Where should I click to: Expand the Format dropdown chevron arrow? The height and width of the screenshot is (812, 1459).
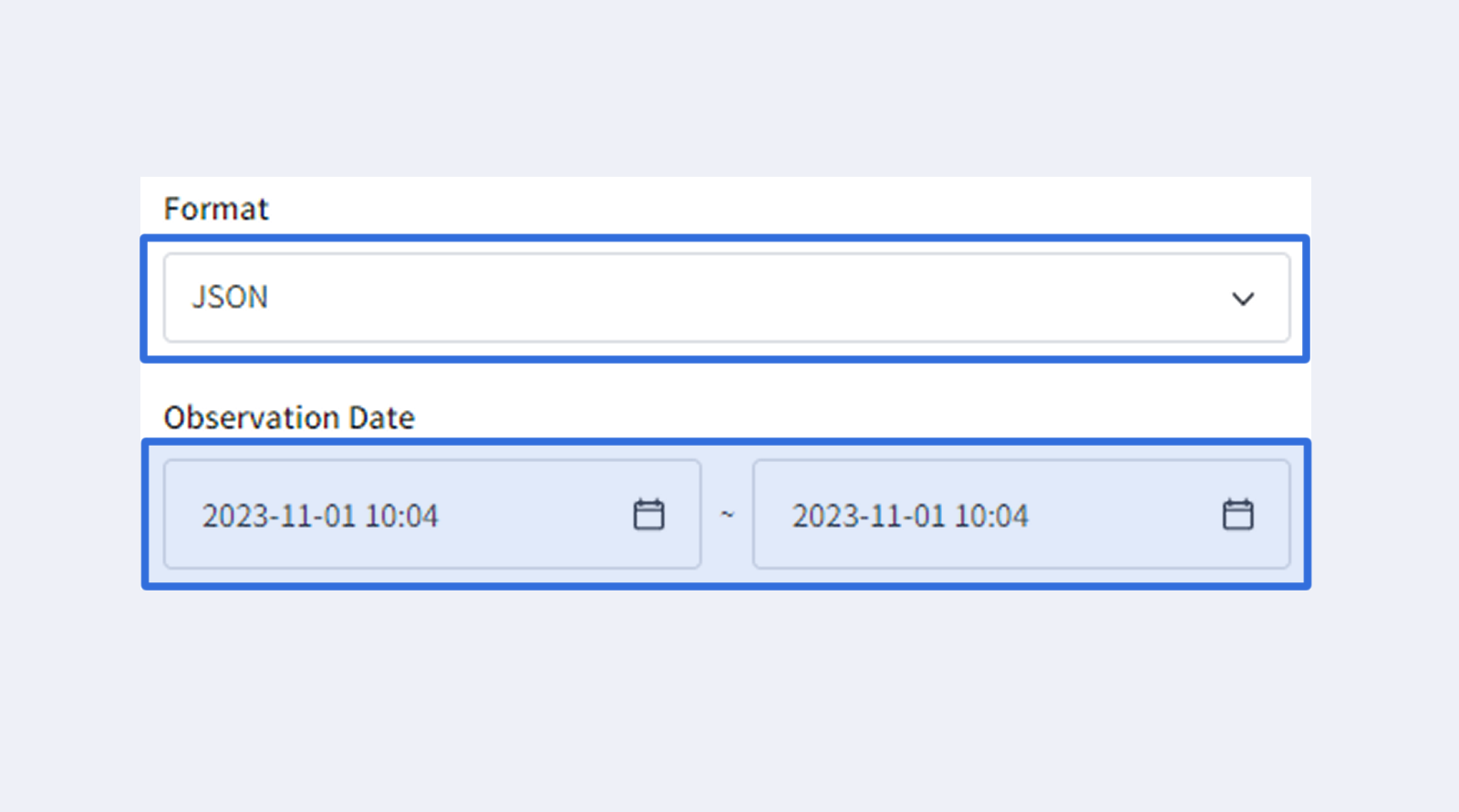point(1243,299)
